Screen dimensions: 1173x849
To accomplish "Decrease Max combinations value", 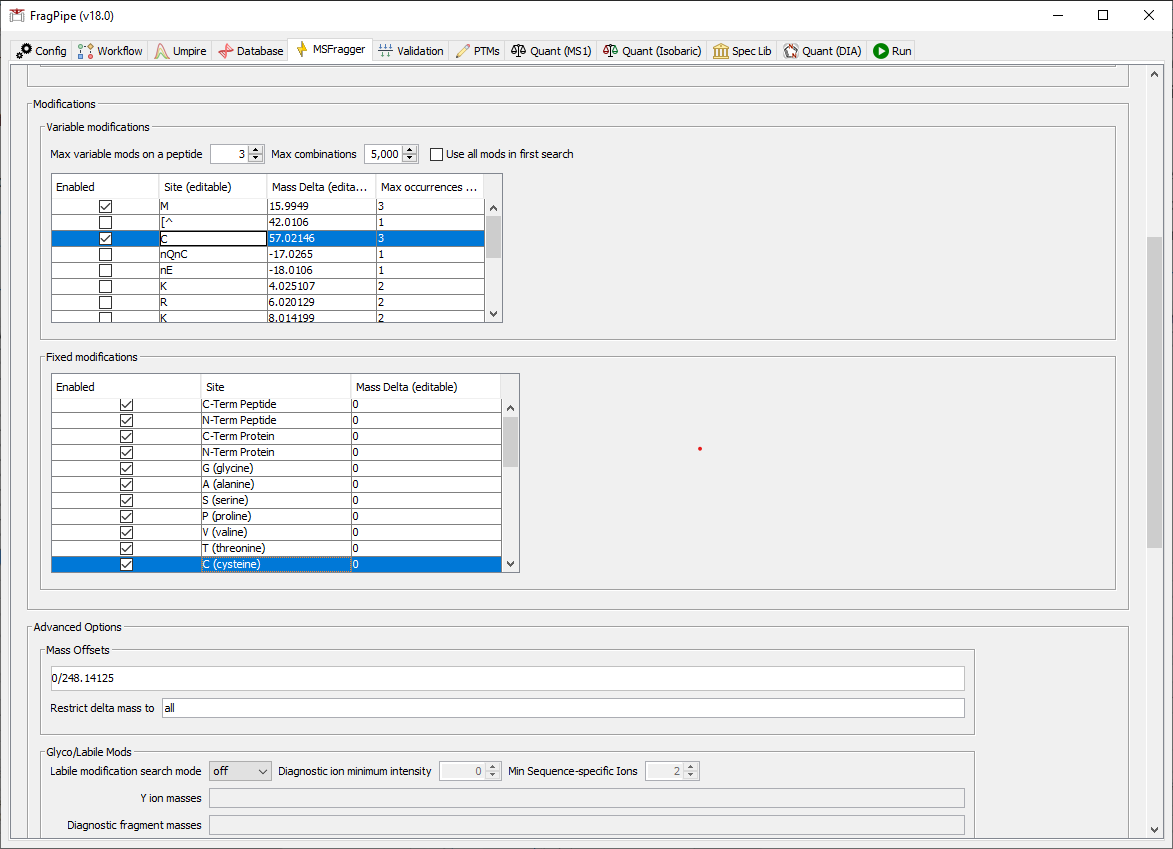I will tap(409, 158).
